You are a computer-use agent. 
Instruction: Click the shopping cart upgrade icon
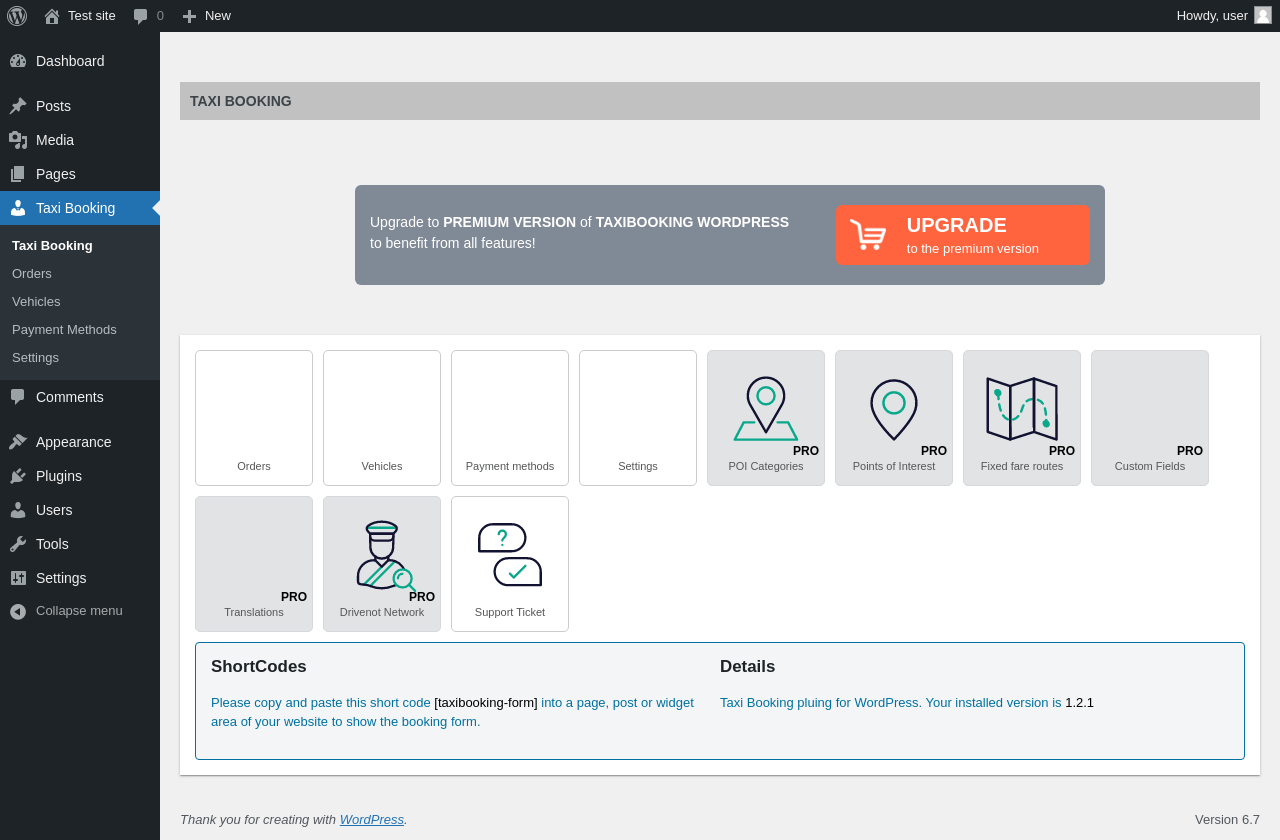click(x=868, y=235)
